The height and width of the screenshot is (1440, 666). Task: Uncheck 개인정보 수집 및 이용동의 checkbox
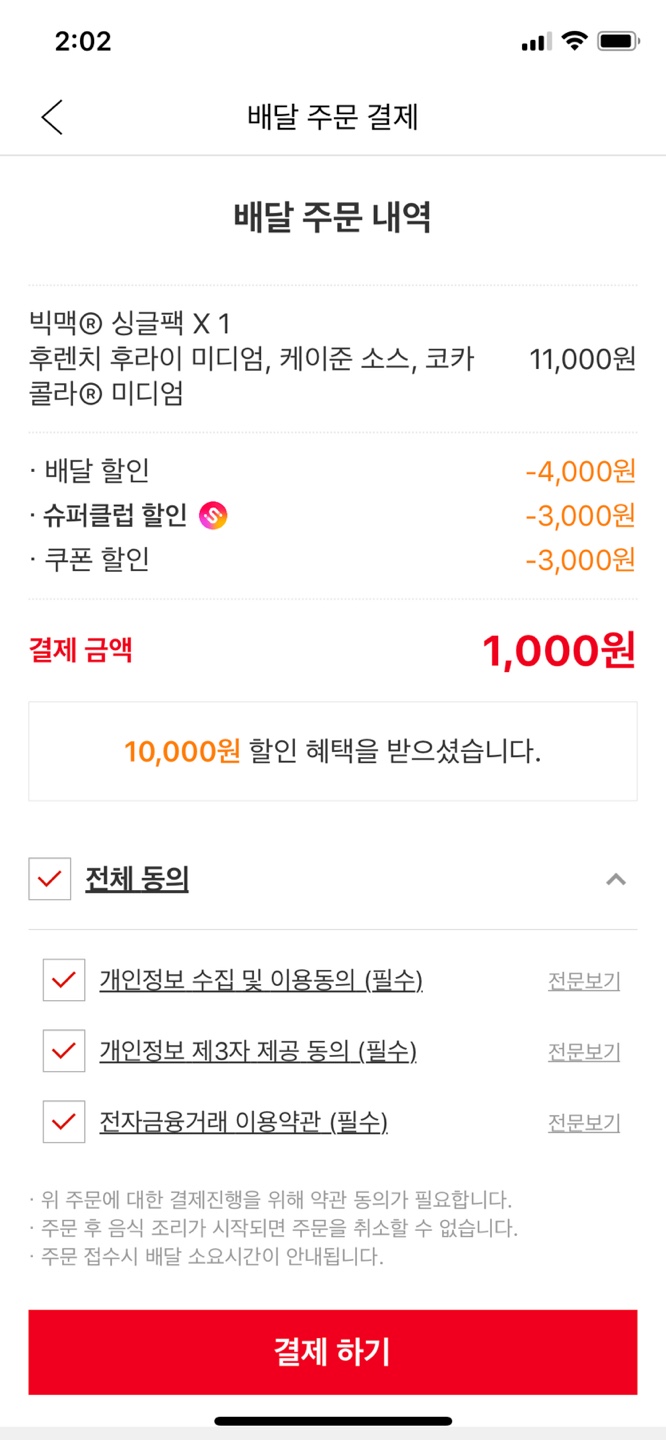pyautogui.click(x=64, y=981)
